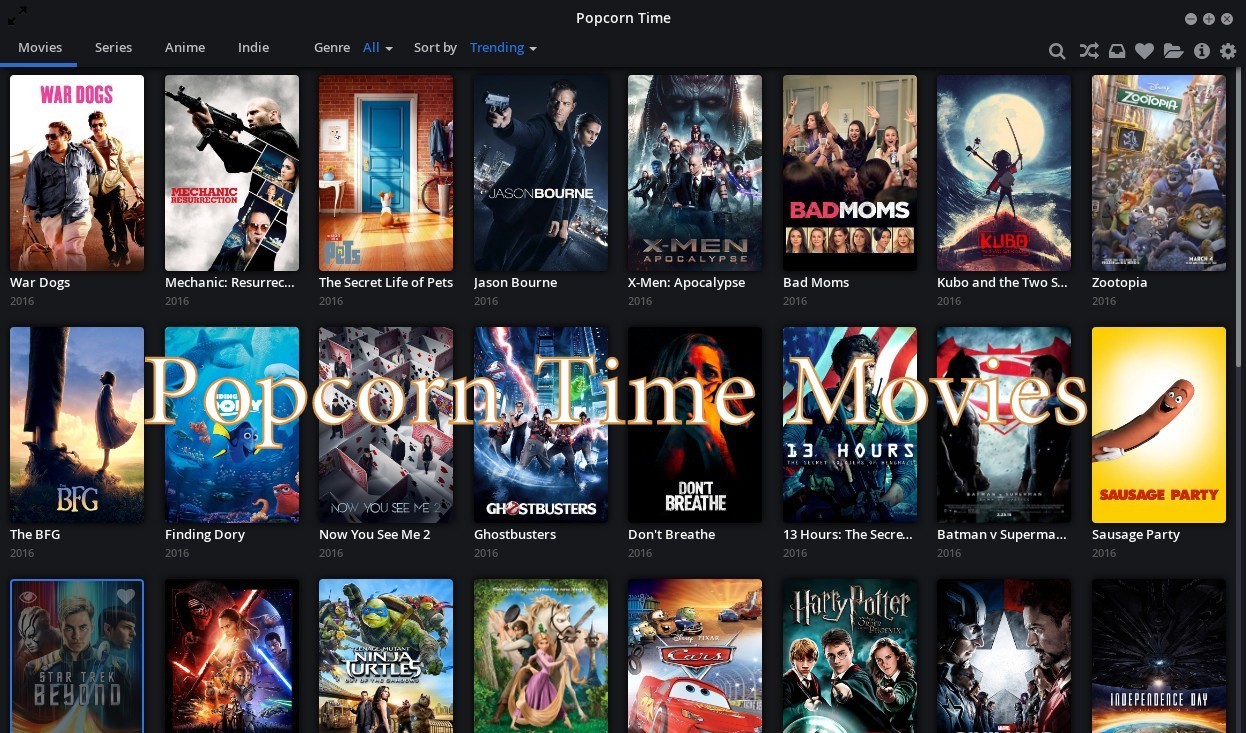The image size is (1246, 733).
Task: Open the watchlist inbox tray icon
Action: (x=1117, y=51)
